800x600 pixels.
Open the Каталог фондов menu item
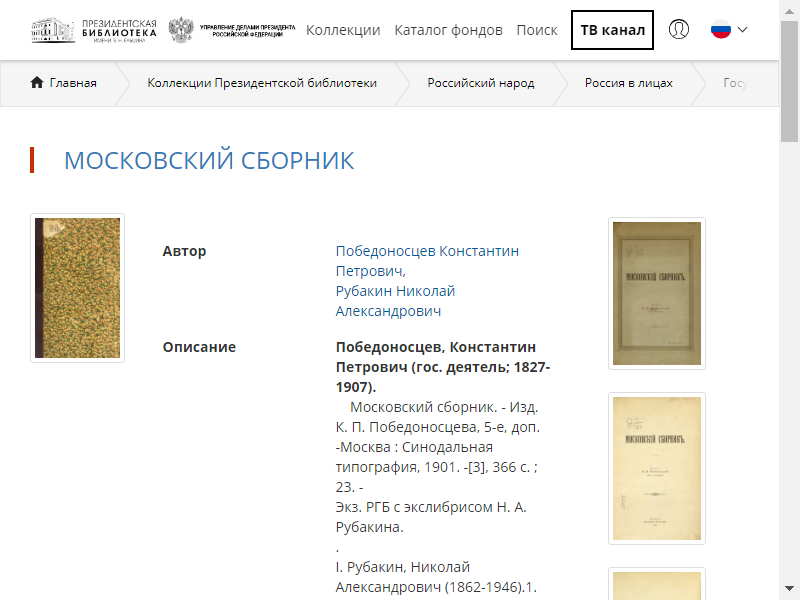point(448,30)
